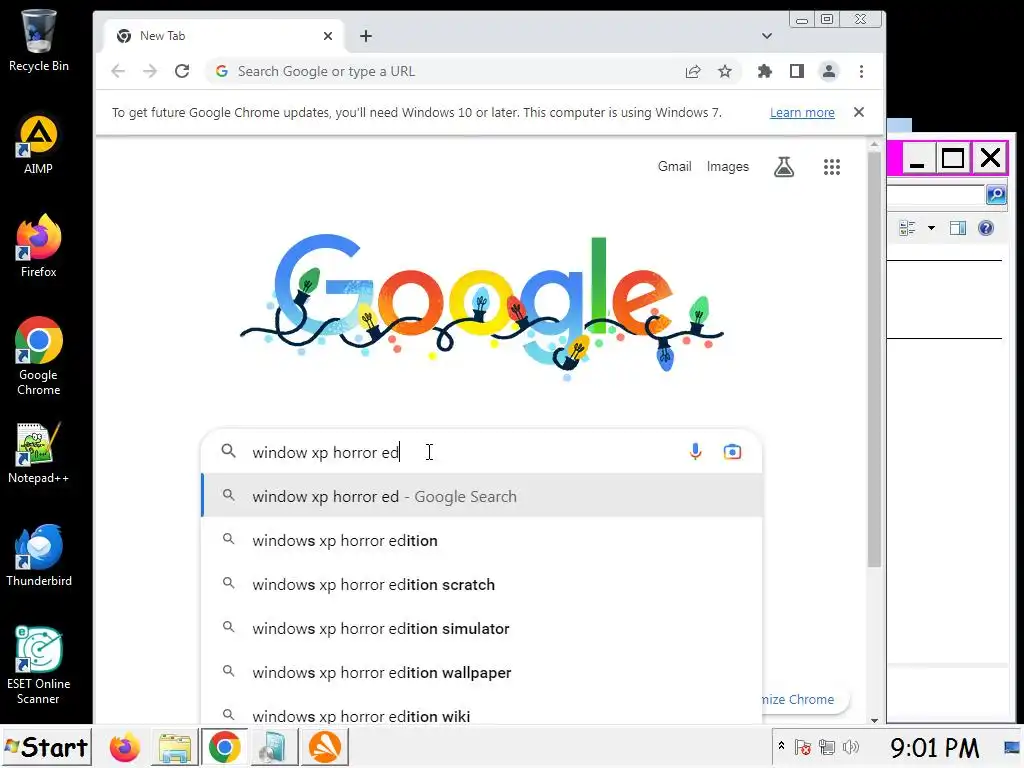
Task: Show hidden system tray icons
Action: point(781,746)
